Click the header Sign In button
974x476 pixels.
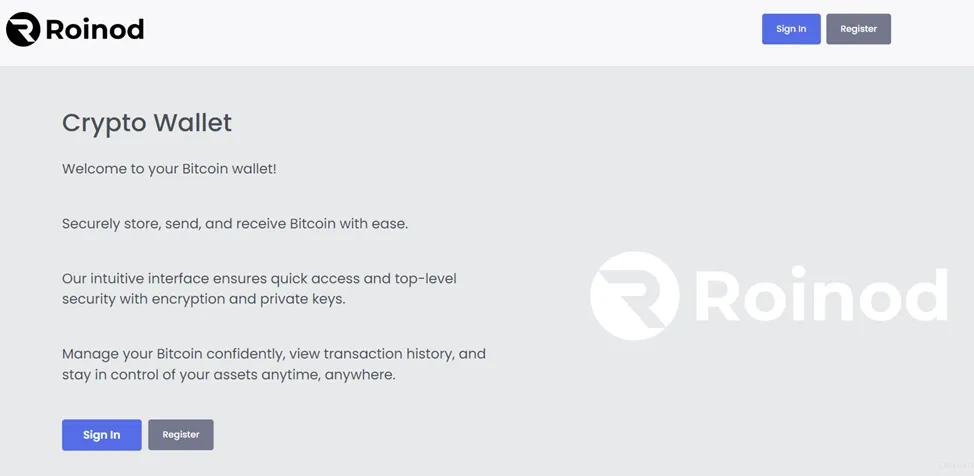[x=791, y=29]
